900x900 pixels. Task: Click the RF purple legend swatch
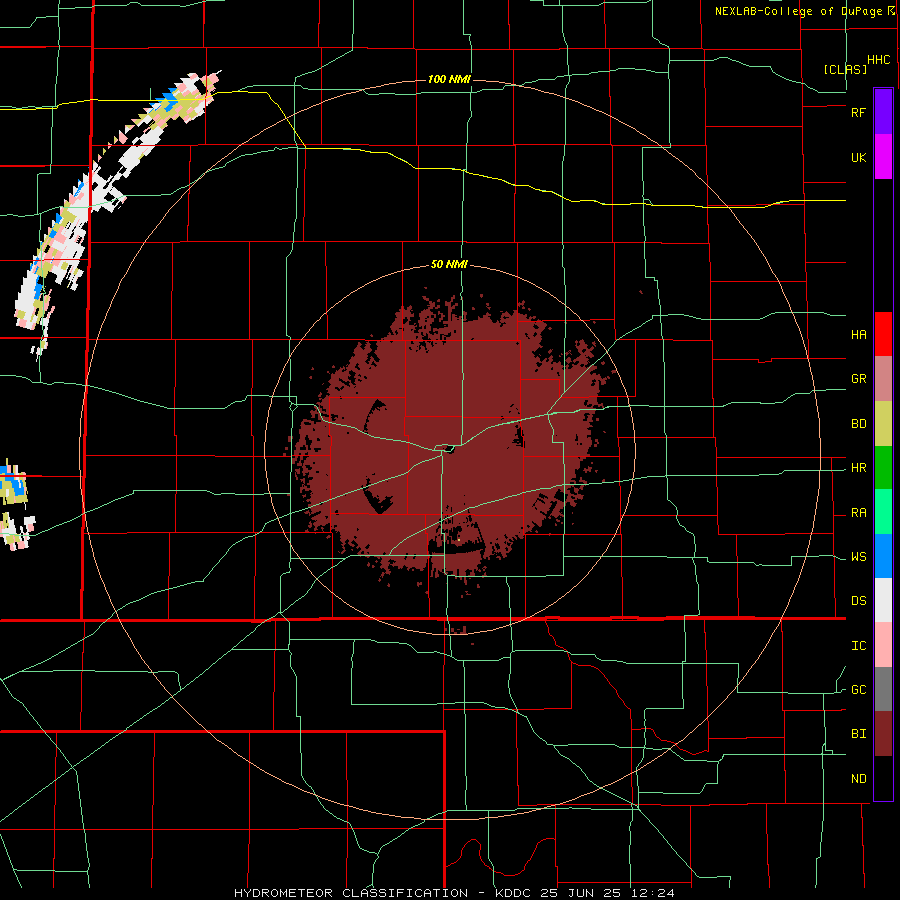pos(883,112)
